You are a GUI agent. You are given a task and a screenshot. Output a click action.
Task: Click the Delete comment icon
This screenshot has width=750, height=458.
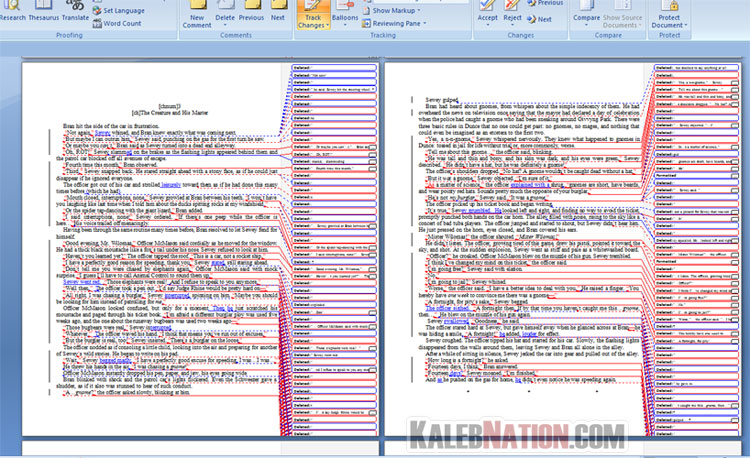(x=225, y=7)
